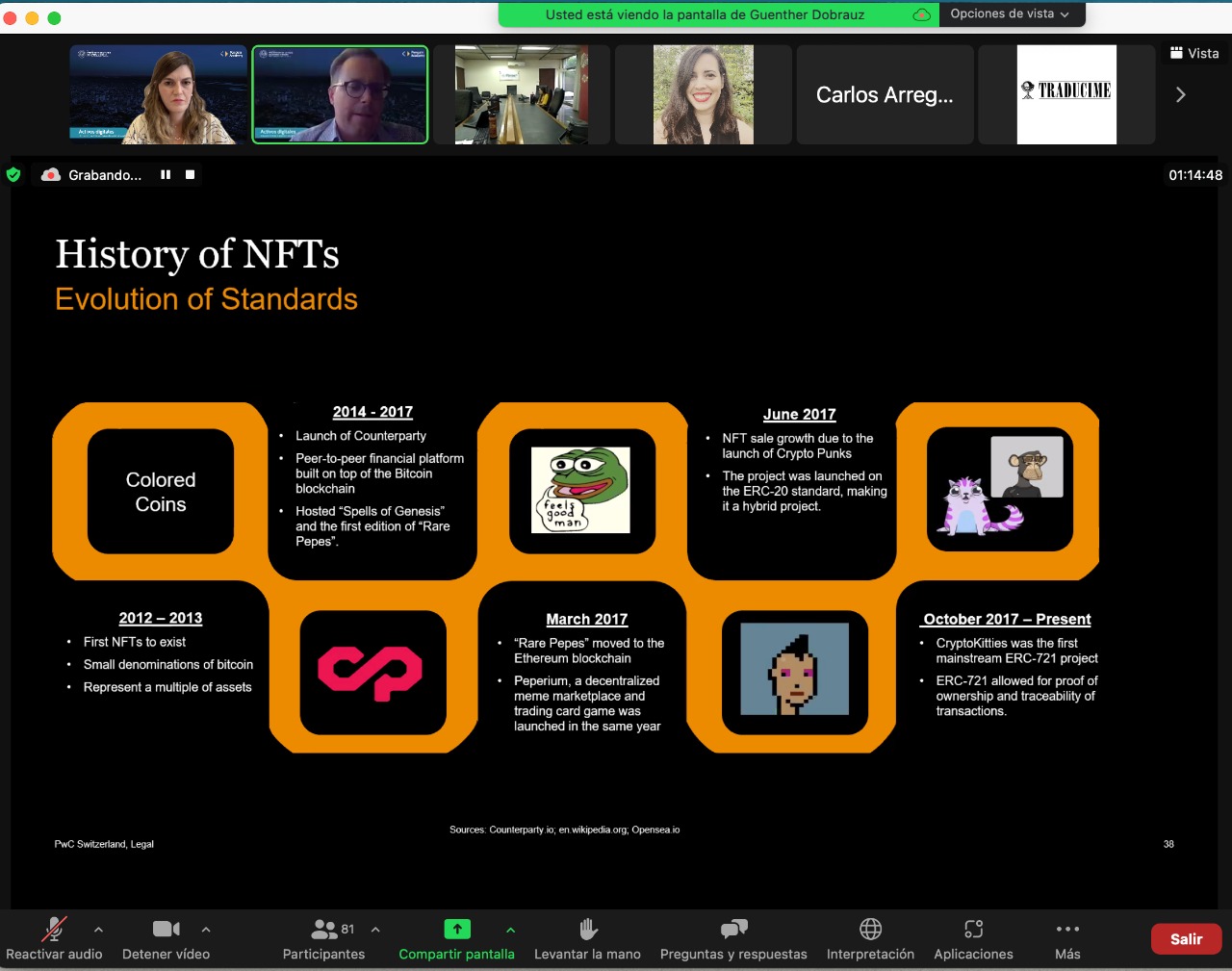
Task: Click the 'October 2017 – Present' heading
Action: tap(1007, 620)
